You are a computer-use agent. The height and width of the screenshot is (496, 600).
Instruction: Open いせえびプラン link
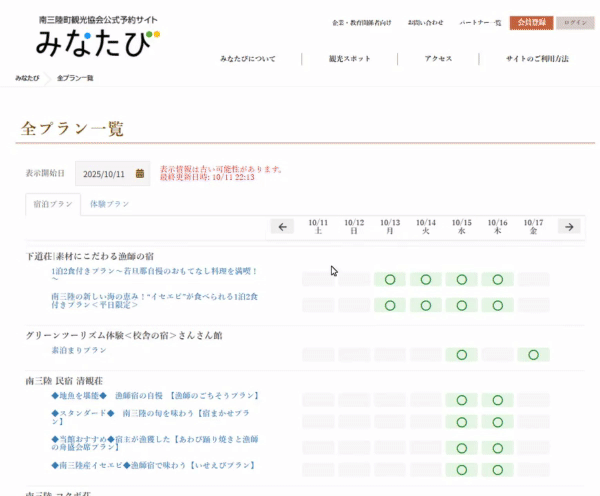pos(153,465)
